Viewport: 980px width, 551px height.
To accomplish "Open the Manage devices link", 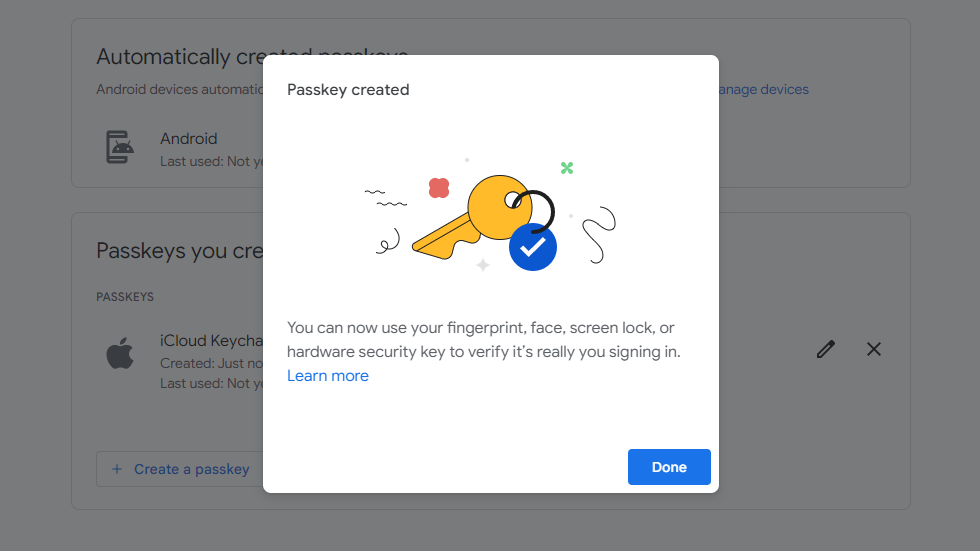I will click(763, 90).
